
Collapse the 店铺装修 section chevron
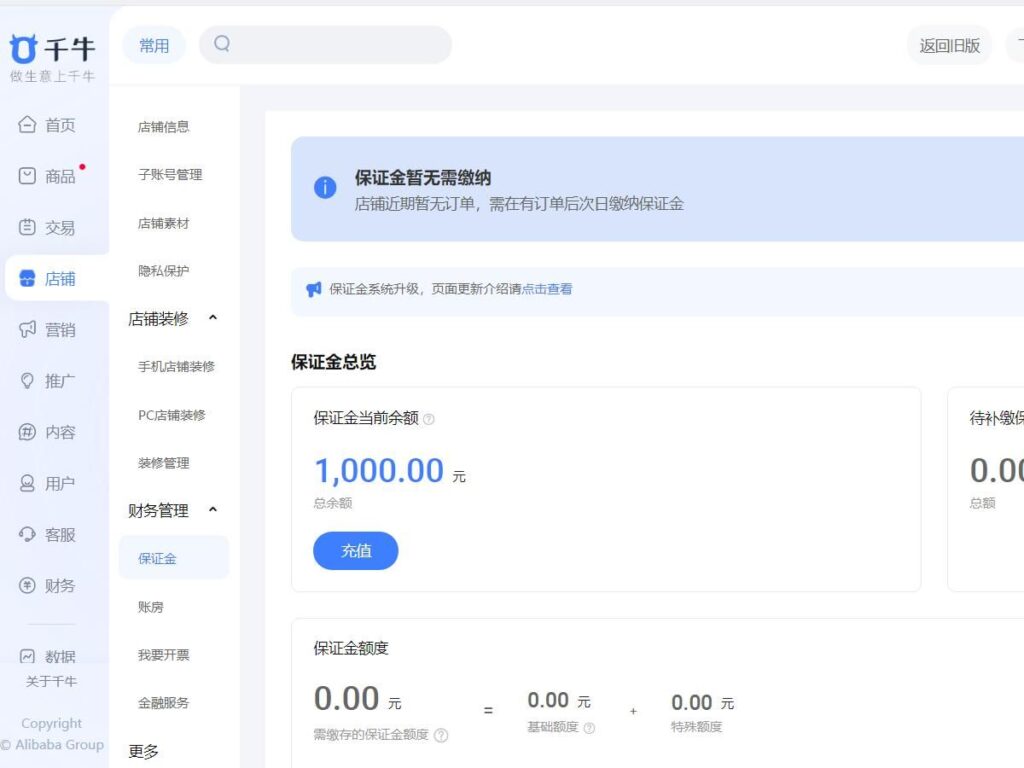pyautogui.click(x=212, y=318)
